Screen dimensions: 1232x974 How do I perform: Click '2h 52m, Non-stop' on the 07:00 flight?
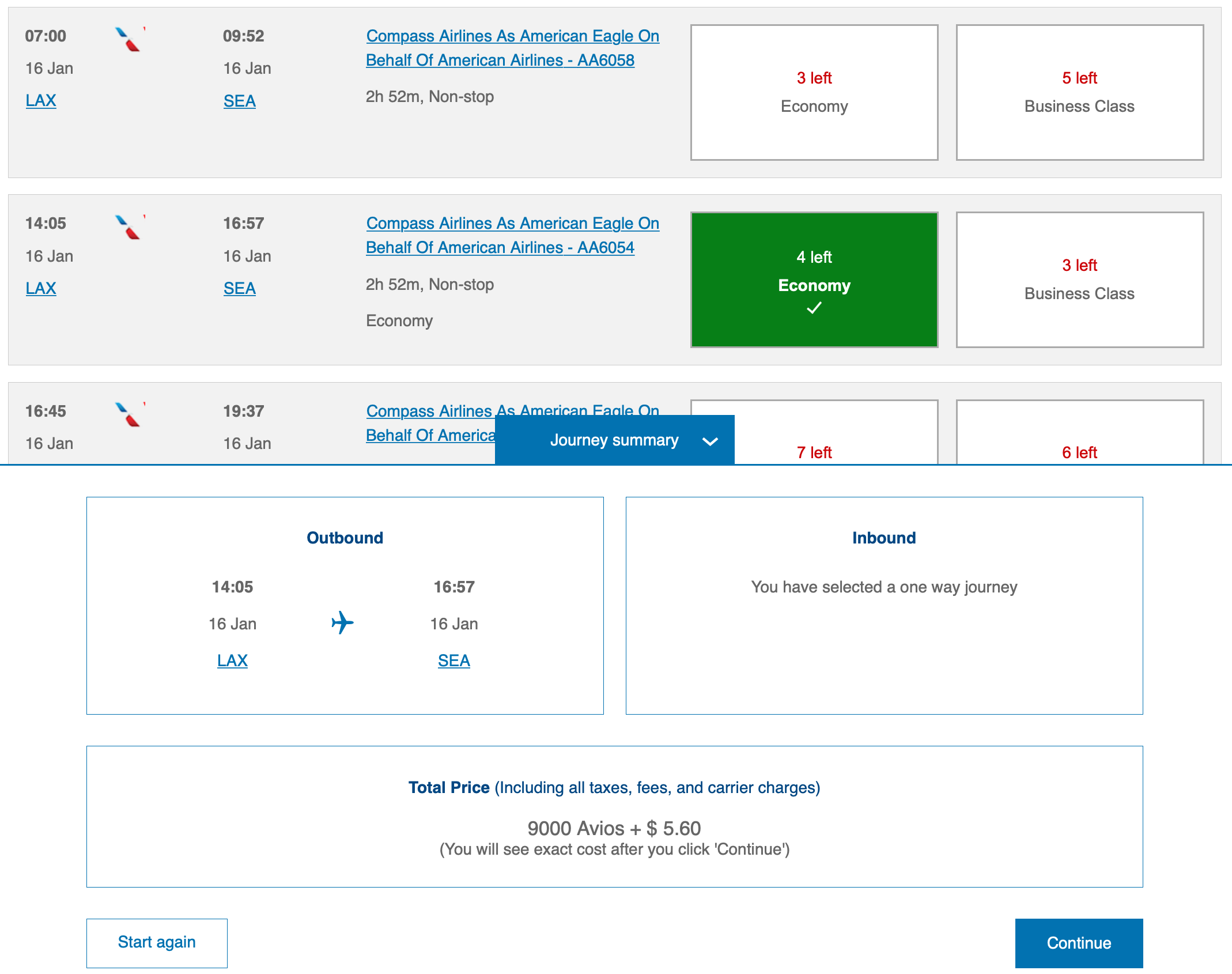(430, 96)
